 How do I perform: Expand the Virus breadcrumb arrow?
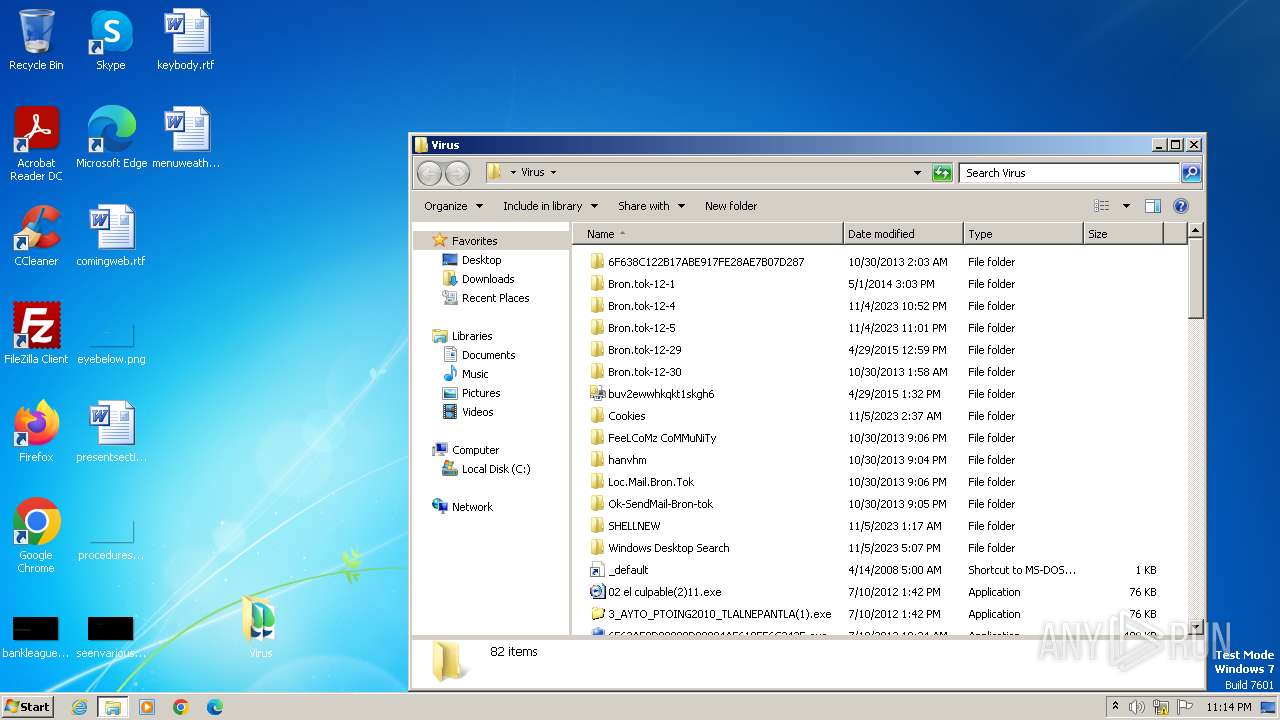click(553, 173)
